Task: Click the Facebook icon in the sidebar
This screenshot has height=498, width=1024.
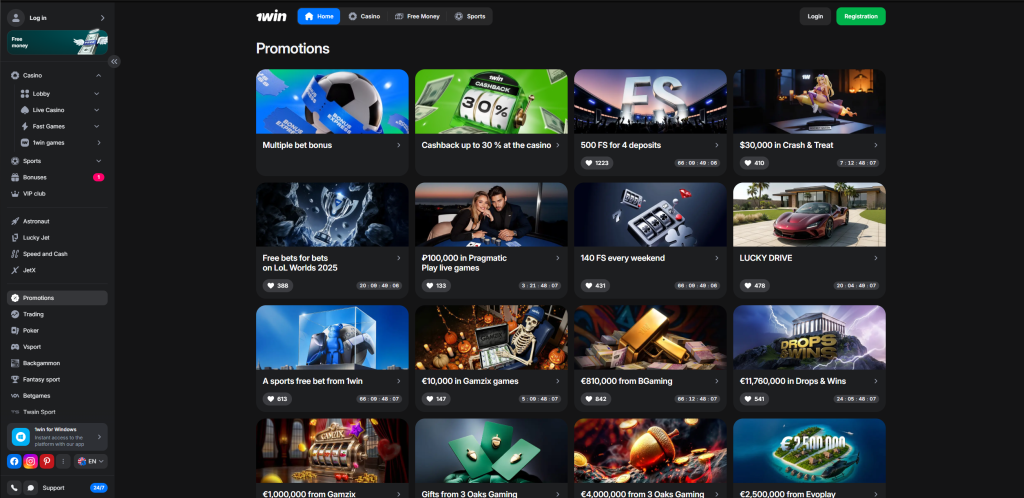Action: coord(15,462)
